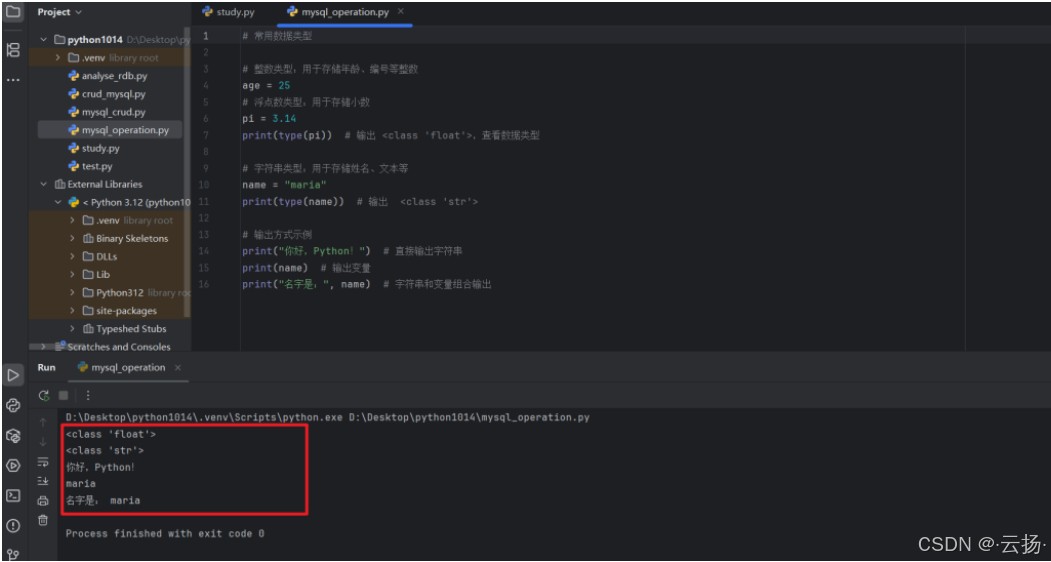Viewport: 1051px width, 562px height.
Task: Select study.py in project tree
Action: [101, 148]
